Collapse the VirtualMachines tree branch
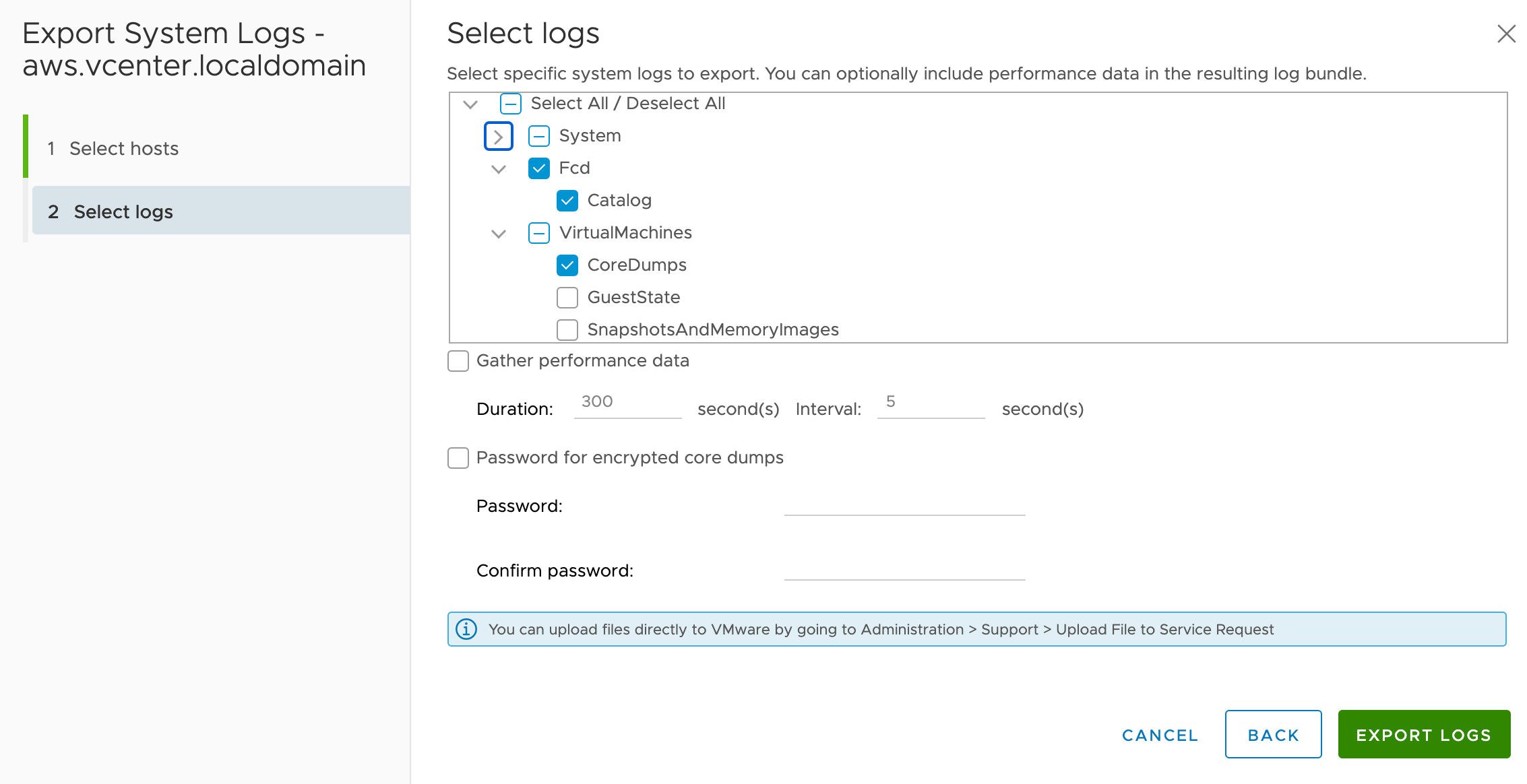Screen dimensions: 1527x784 (499, 233)
